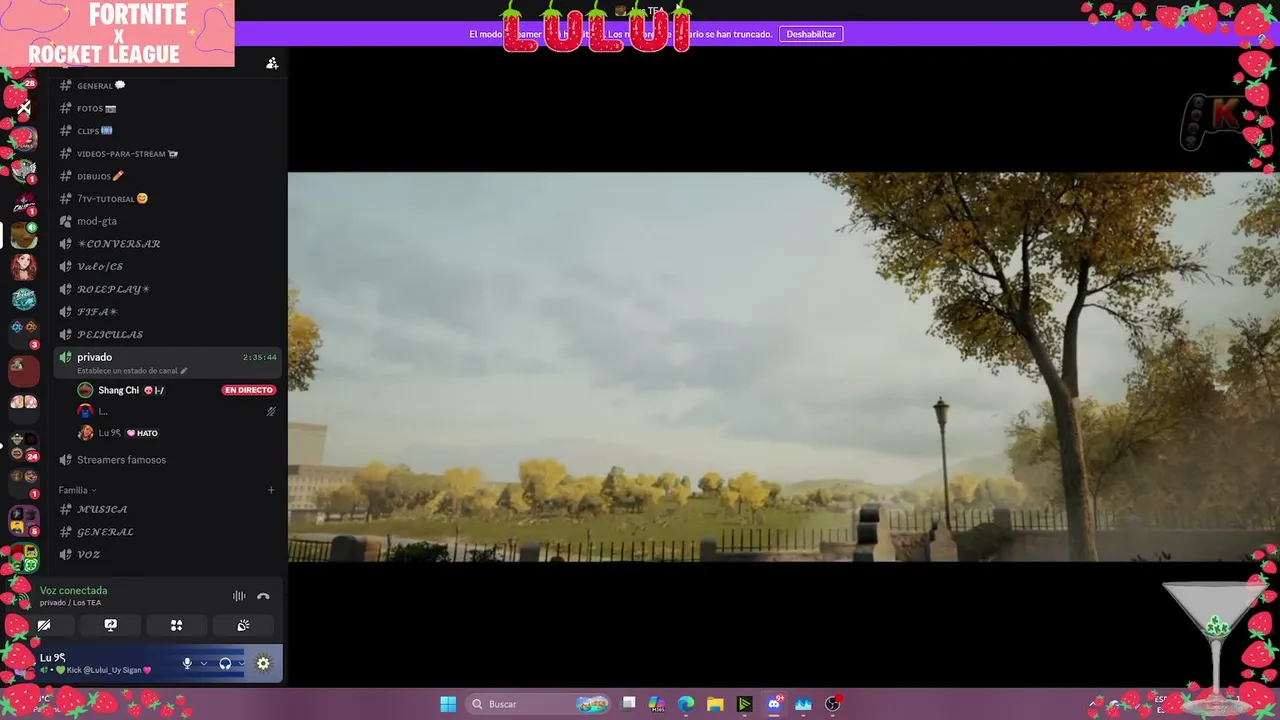Open Task View from taskbar
1280x720 pixels.
click(628, 704)
